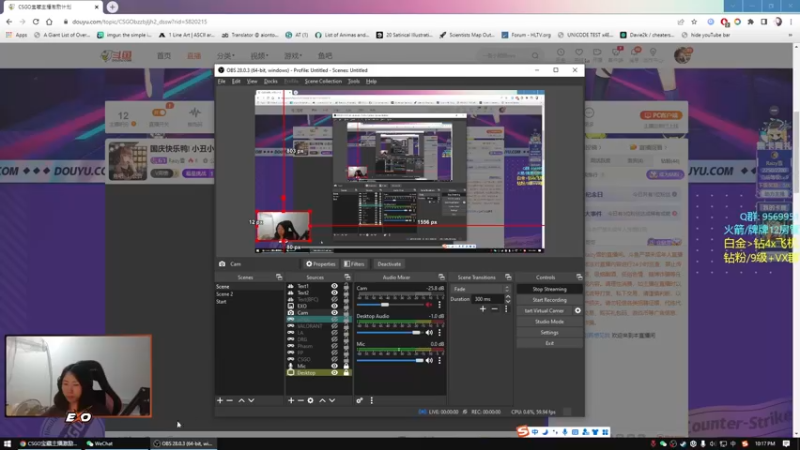800x450 pixels.
Task: Hide the EXO image source
Action: point(334,306)
